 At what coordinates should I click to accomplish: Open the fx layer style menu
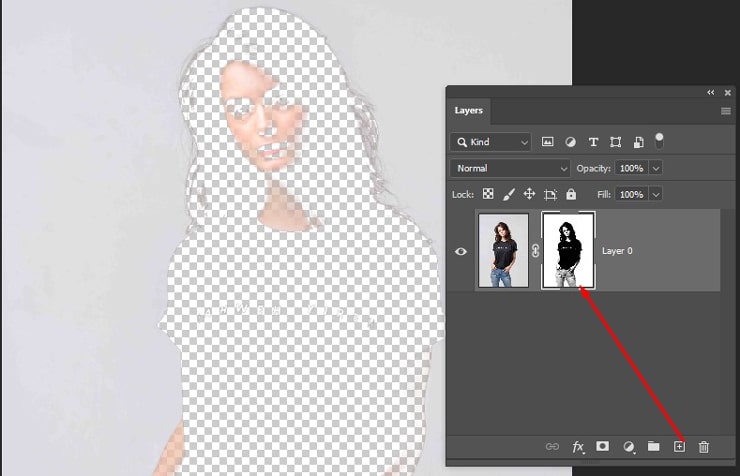tap(578, 446)
